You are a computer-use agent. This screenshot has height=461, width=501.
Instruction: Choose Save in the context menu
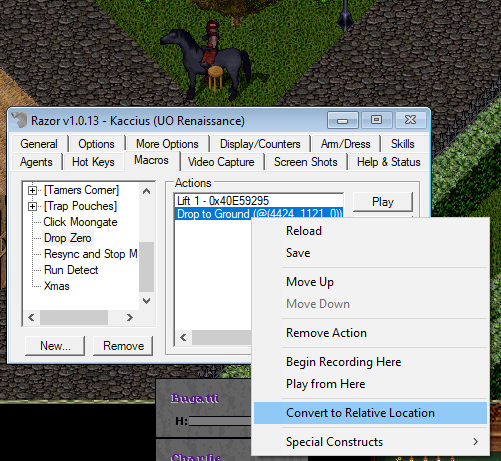pyautogui.click(x=370, y=253)
